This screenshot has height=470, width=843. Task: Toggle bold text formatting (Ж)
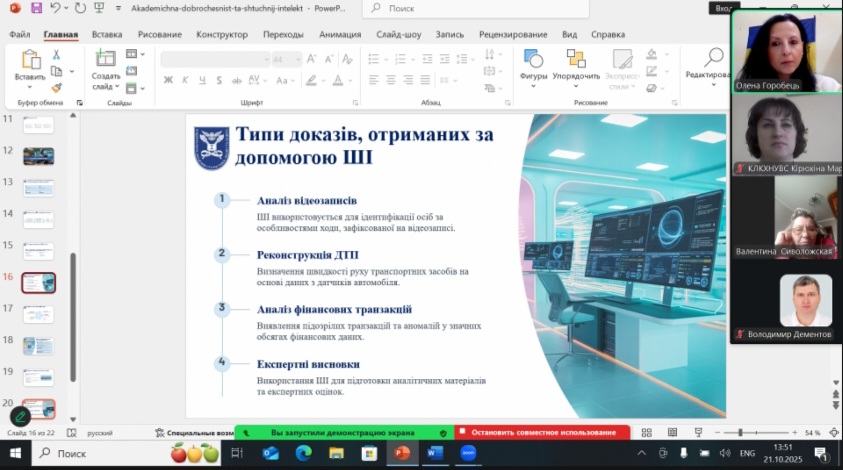tap(169, 80)
